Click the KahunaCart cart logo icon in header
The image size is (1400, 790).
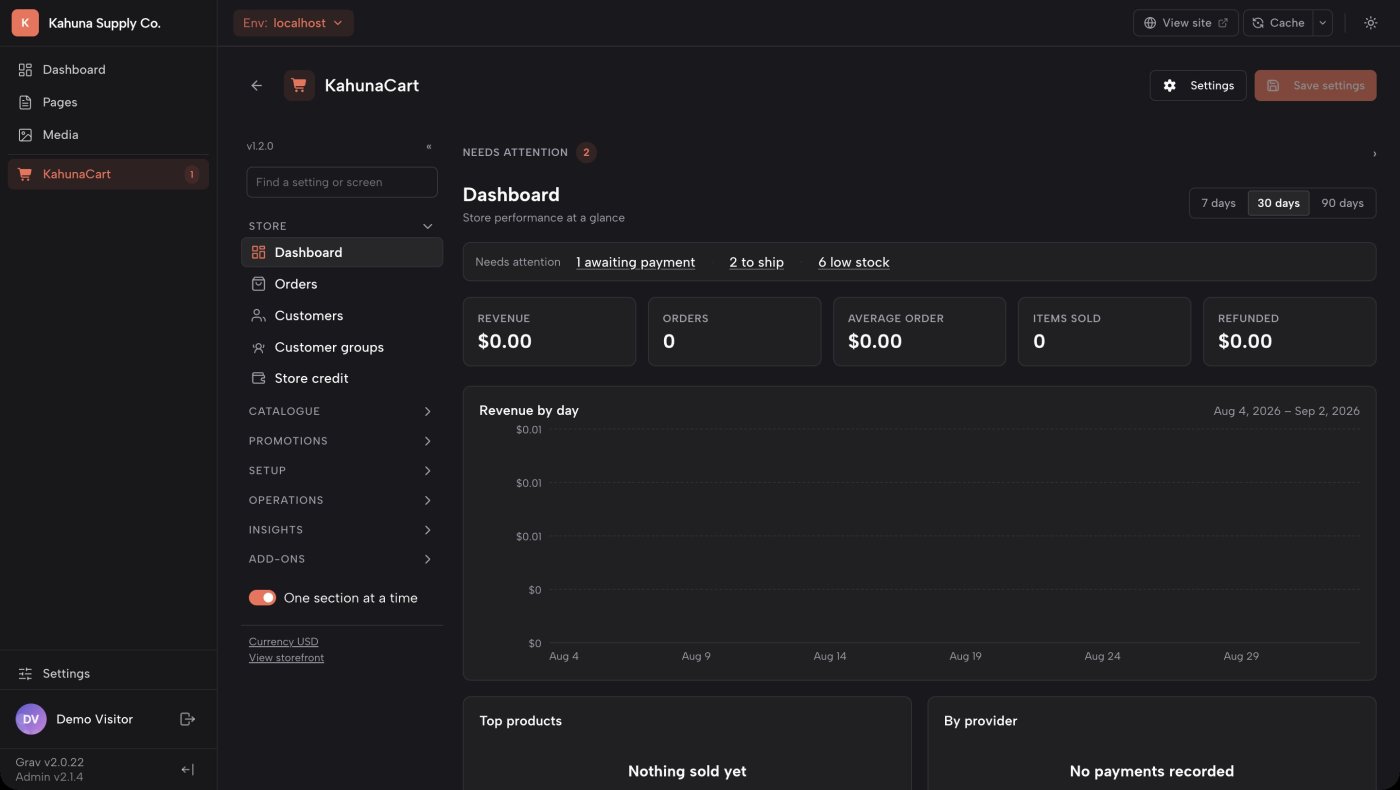[299, 86]
